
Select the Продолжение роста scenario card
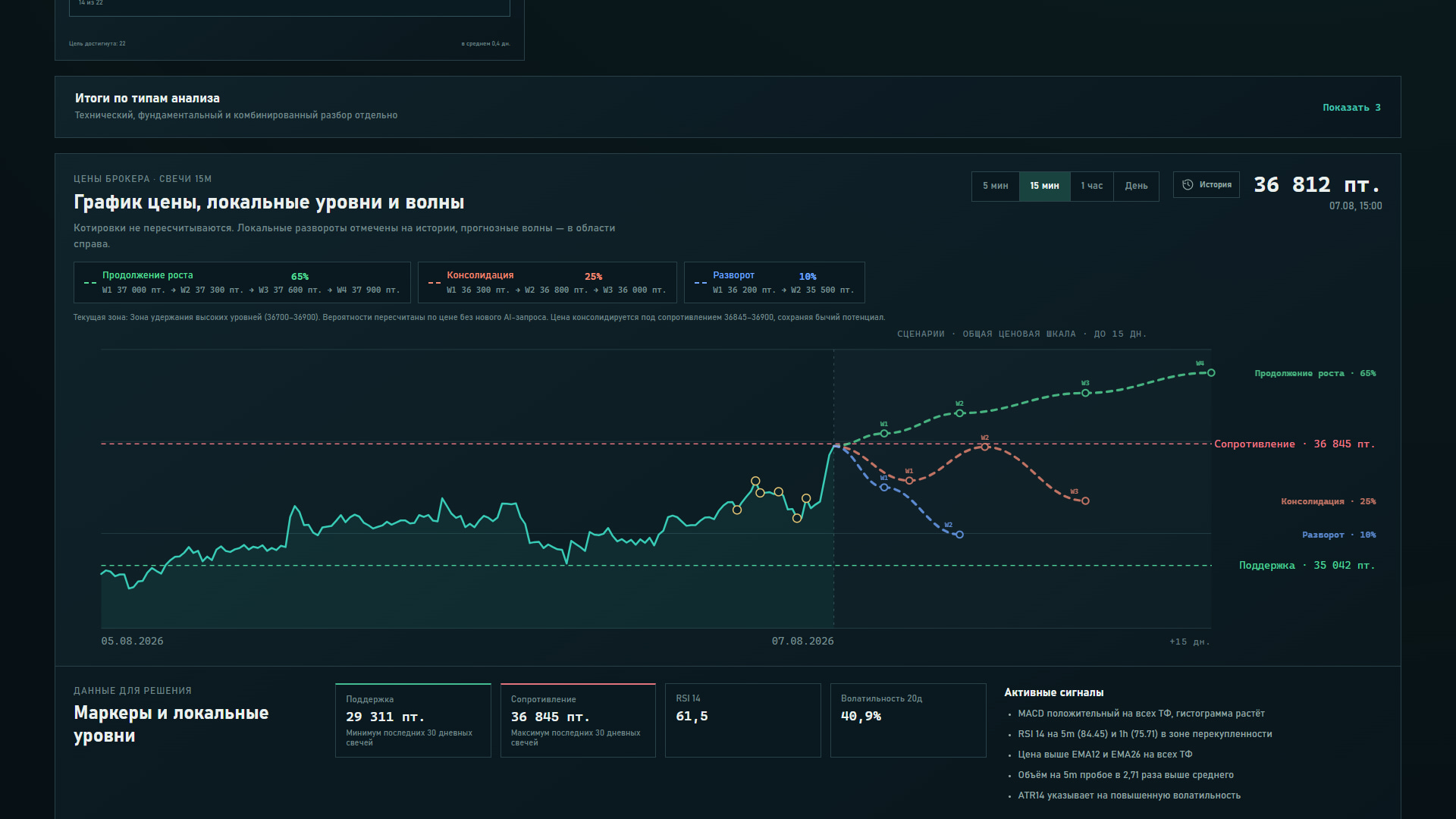coord(242,282)
